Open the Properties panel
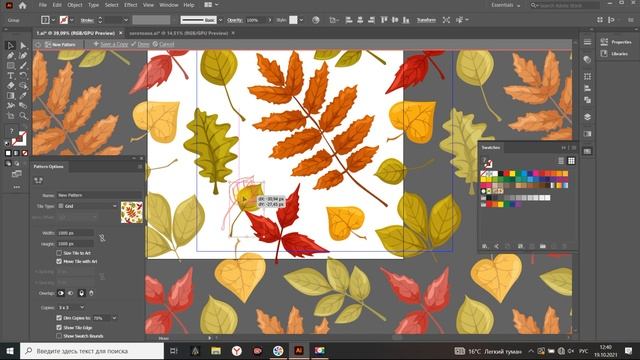 (x=616, y=42)
